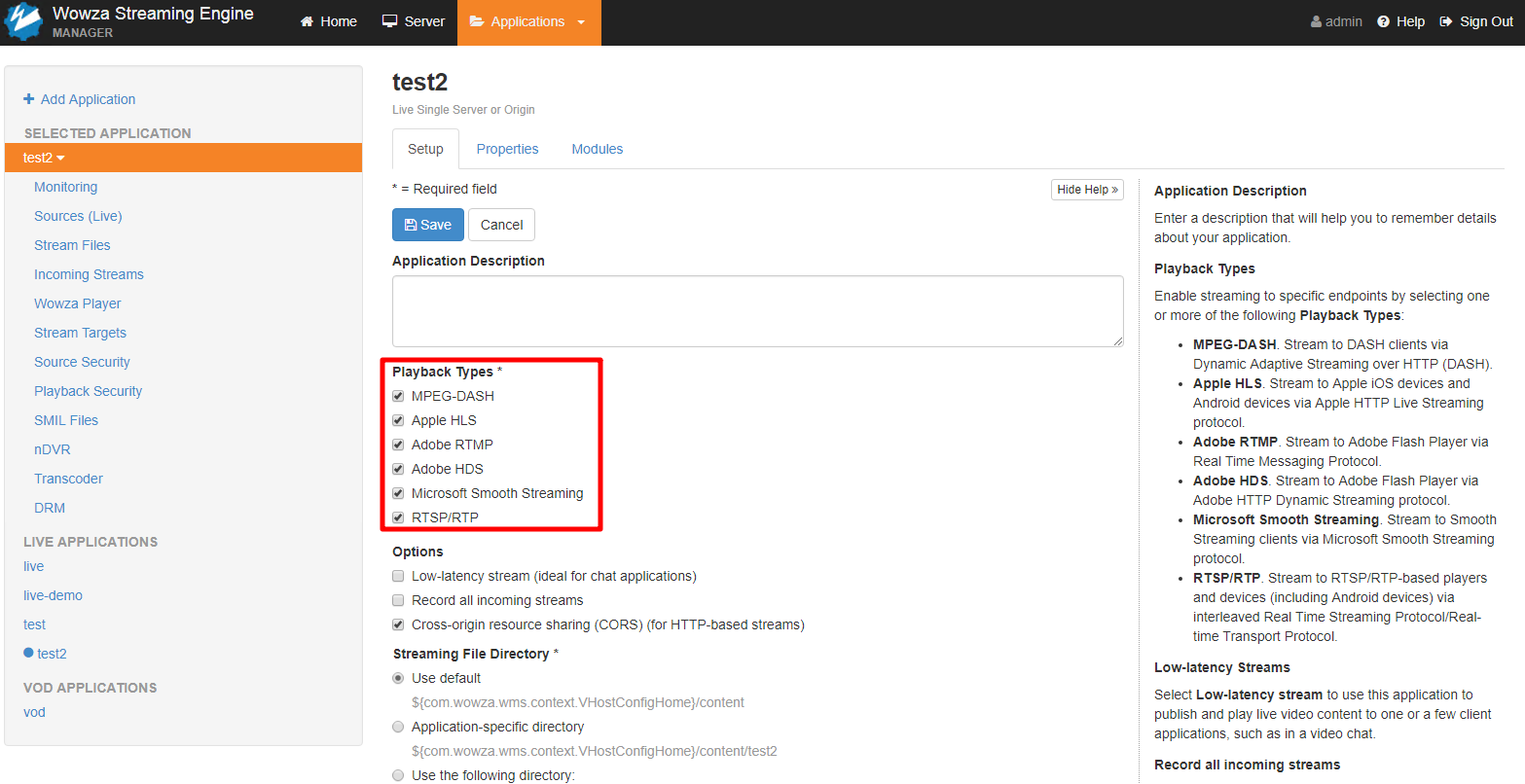
Task: Open DRM in the sidebar
Action: click(x=50, y=508)
